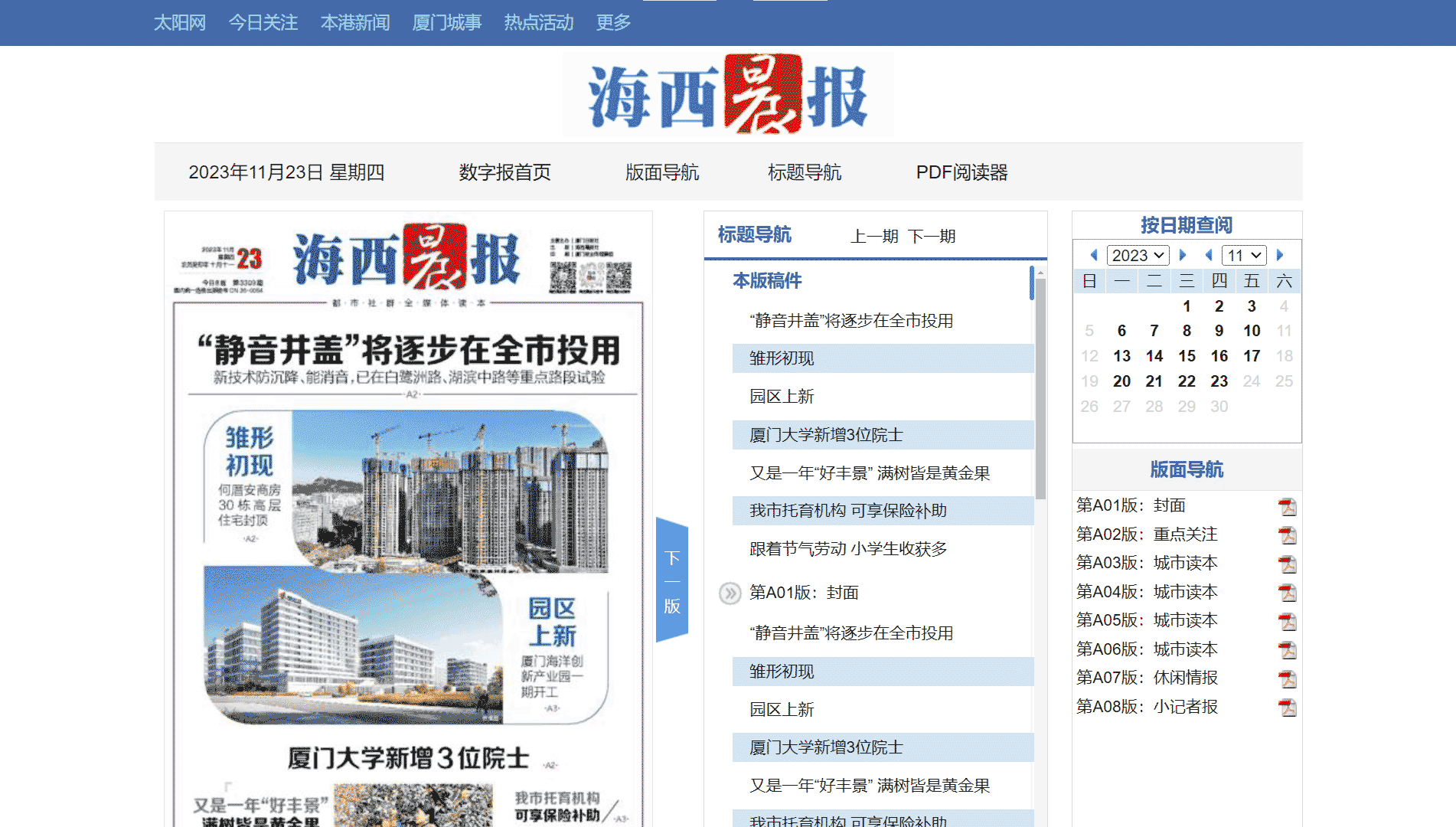Select calendar date 20
This screenshot has height=827, width=1456.
(x=1121, y=381)
